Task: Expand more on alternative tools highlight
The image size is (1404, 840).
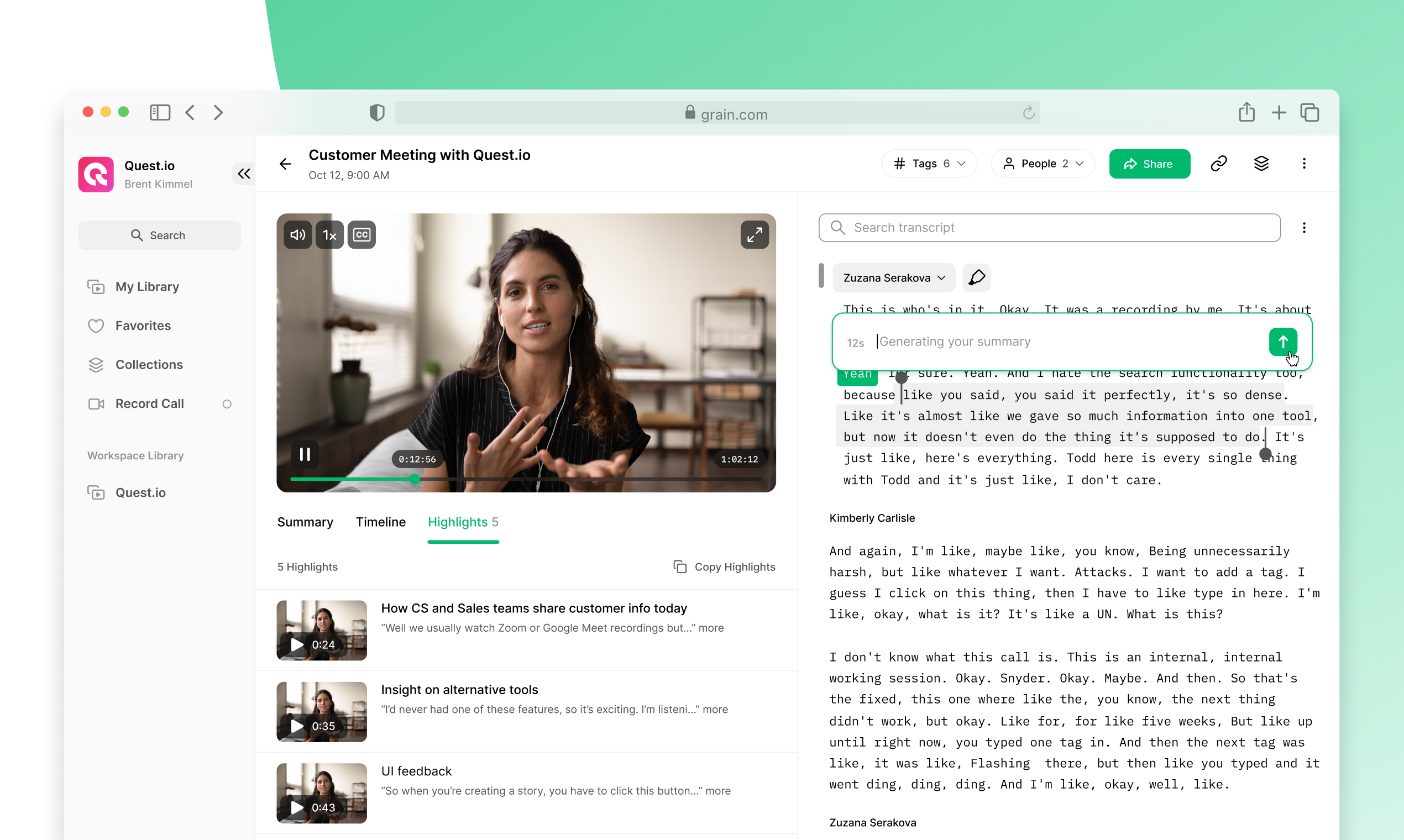Action: (x=716, y=709)
